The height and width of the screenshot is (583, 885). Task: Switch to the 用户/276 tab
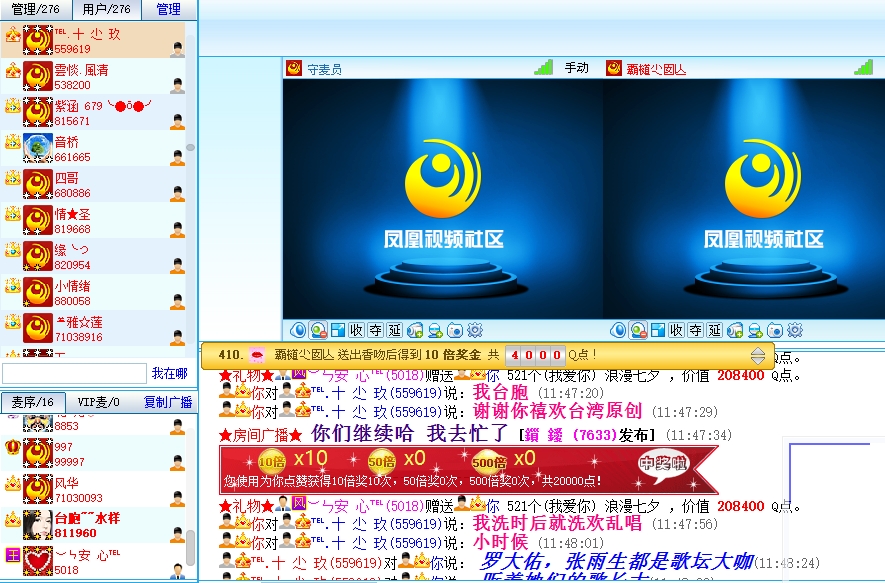click(107, 10)
